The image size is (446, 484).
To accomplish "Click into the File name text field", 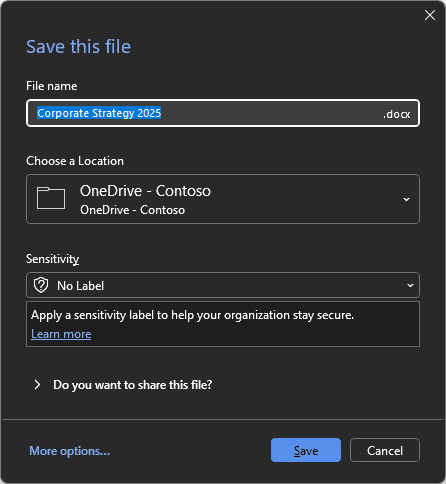I will (x=223, y=113).
